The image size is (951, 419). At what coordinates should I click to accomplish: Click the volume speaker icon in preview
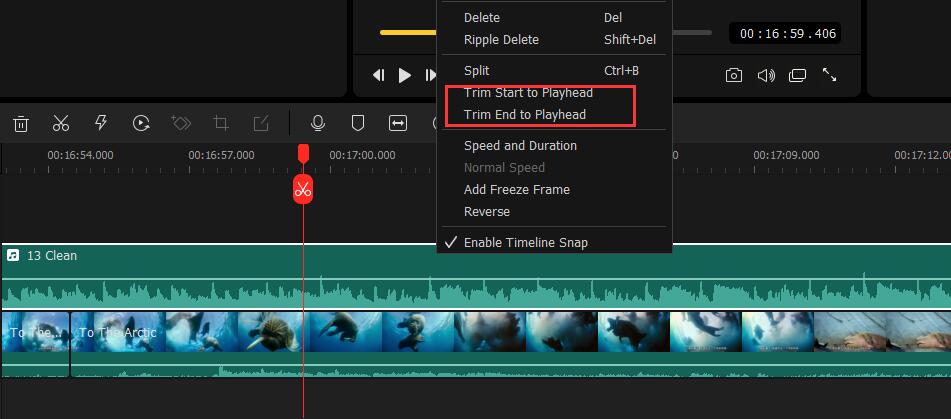[766, 75]
